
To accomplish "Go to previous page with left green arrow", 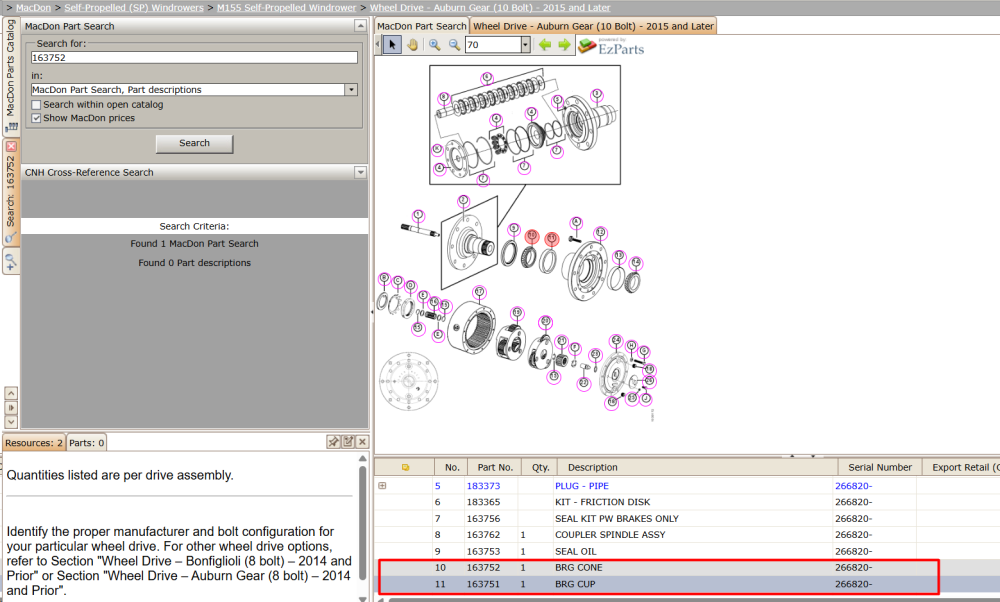I will [545, 45].
